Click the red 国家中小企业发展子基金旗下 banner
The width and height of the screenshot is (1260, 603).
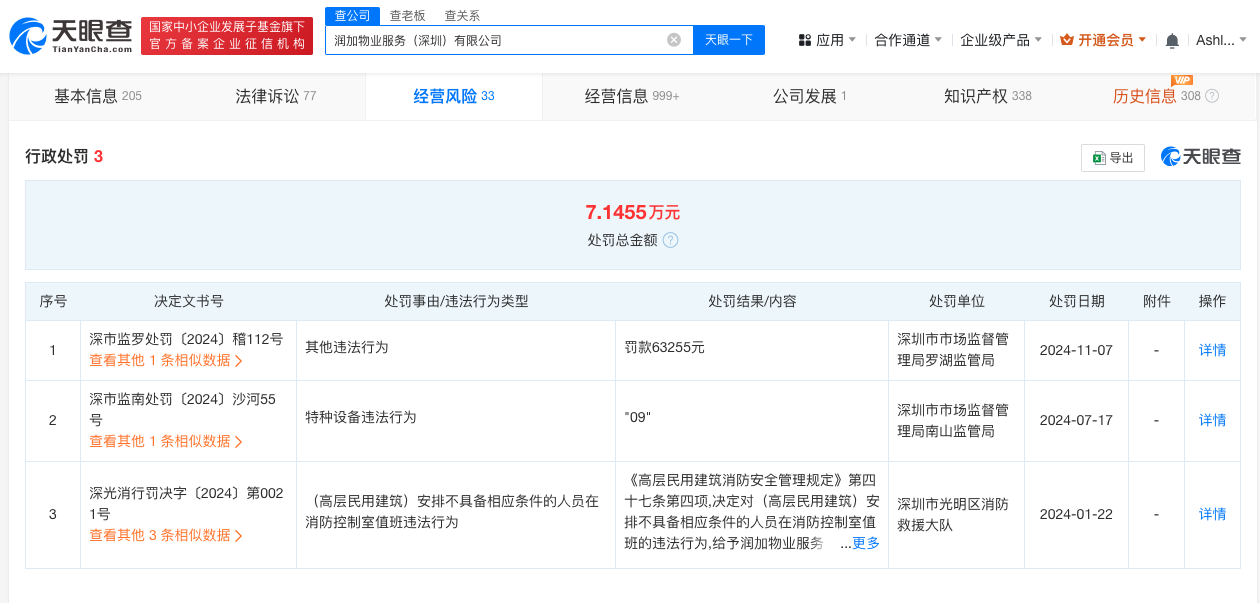(x=227, y=35)
